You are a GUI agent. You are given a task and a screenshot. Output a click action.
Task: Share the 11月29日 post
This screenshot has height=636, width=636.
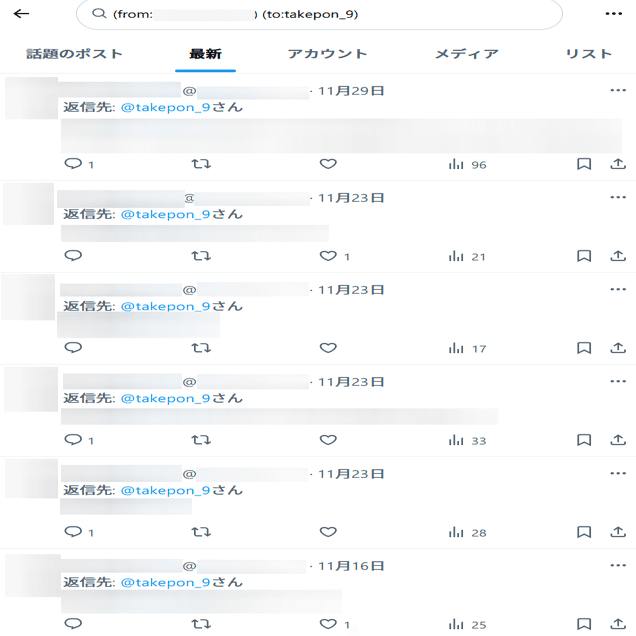[x=618, y=164]
